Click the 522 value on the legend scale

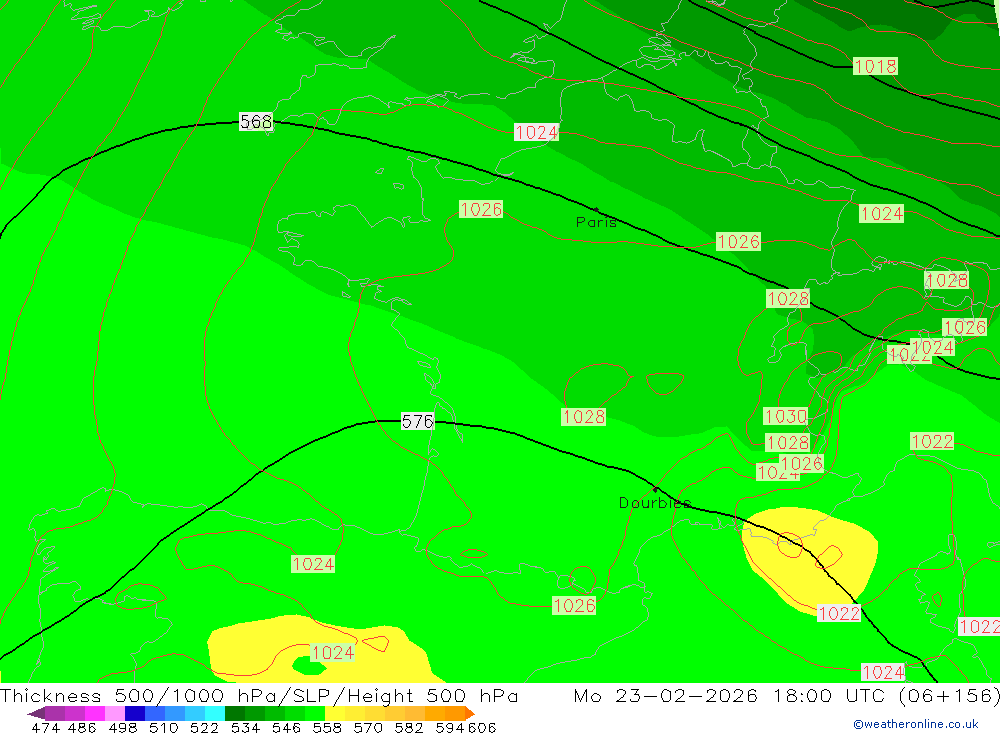click(x=204, y=727)
